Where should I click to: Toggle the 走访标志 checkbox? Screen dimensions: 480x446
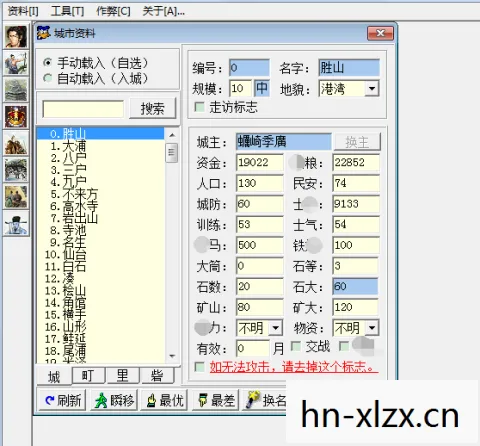pos(199,107)
